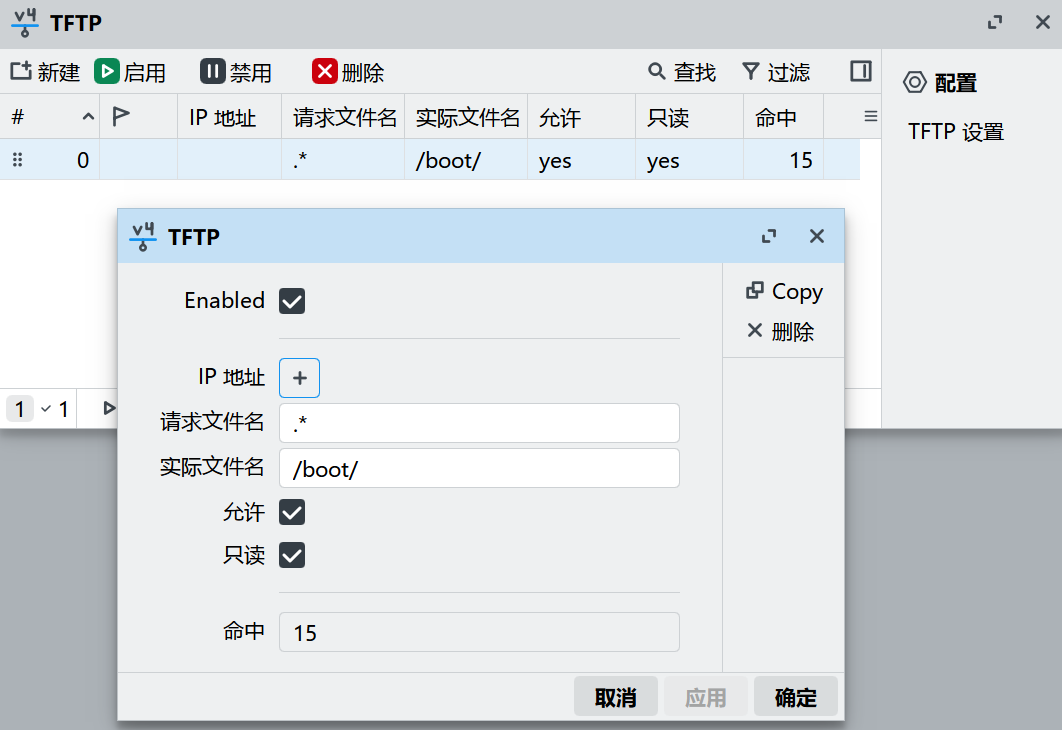The image size is (1062, 730).
Task: Toggle the 只读 checkbox
Action: click(x=292, y=555)
